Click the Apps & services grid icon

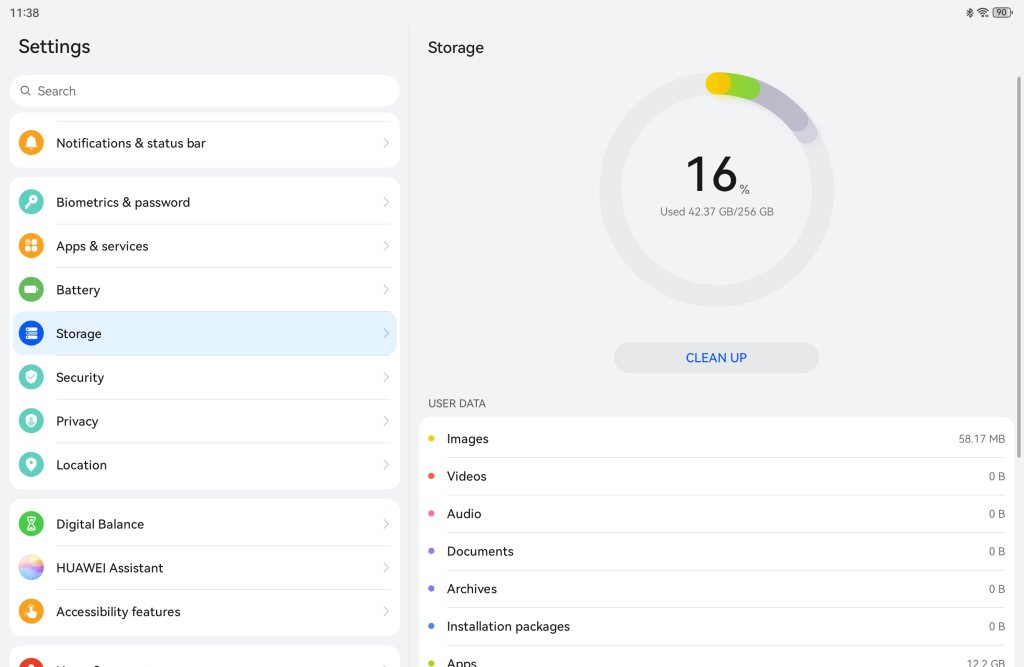(x=31, y=246)
